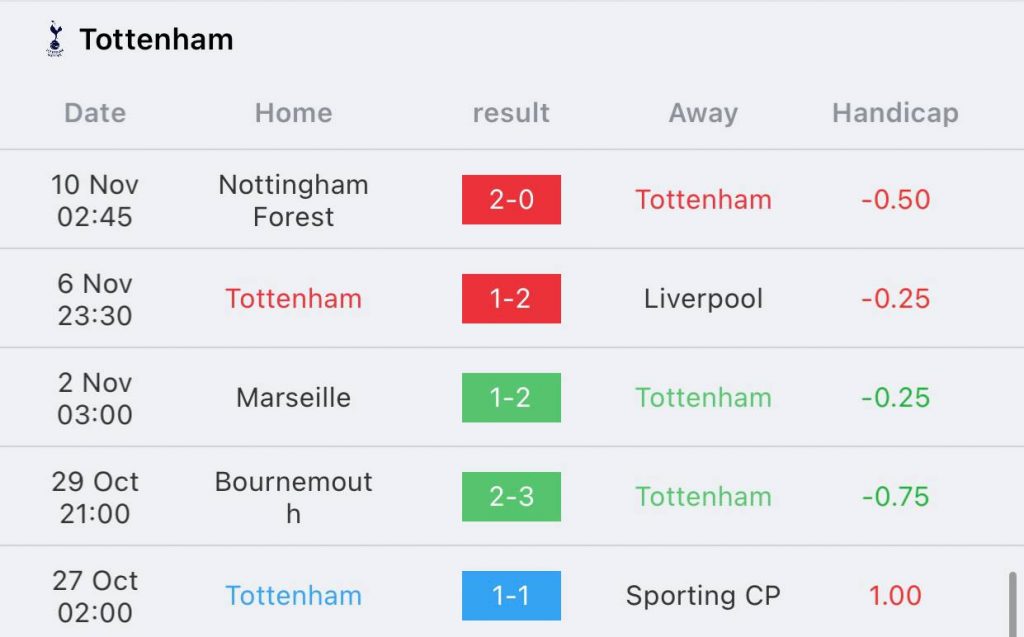Select the Home column header

[x=293, y=113]
